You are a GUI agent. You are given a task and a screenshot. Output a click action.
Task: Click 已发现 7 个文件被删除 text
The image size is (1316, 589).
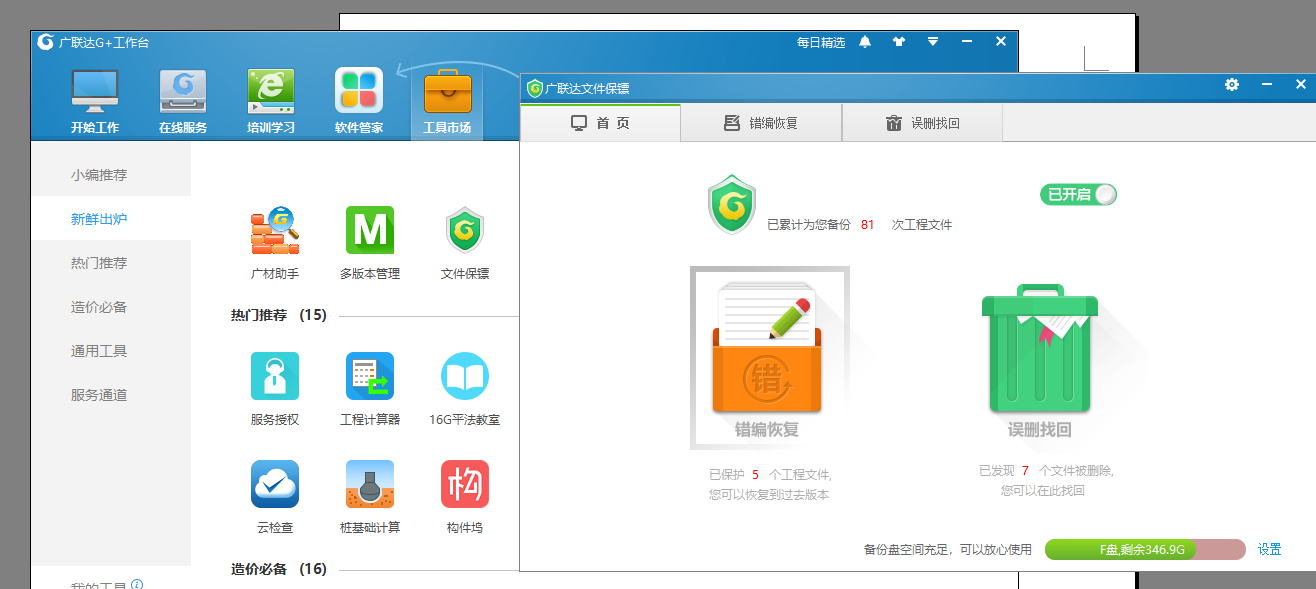pyautogui.click(x=1046, y=470)
